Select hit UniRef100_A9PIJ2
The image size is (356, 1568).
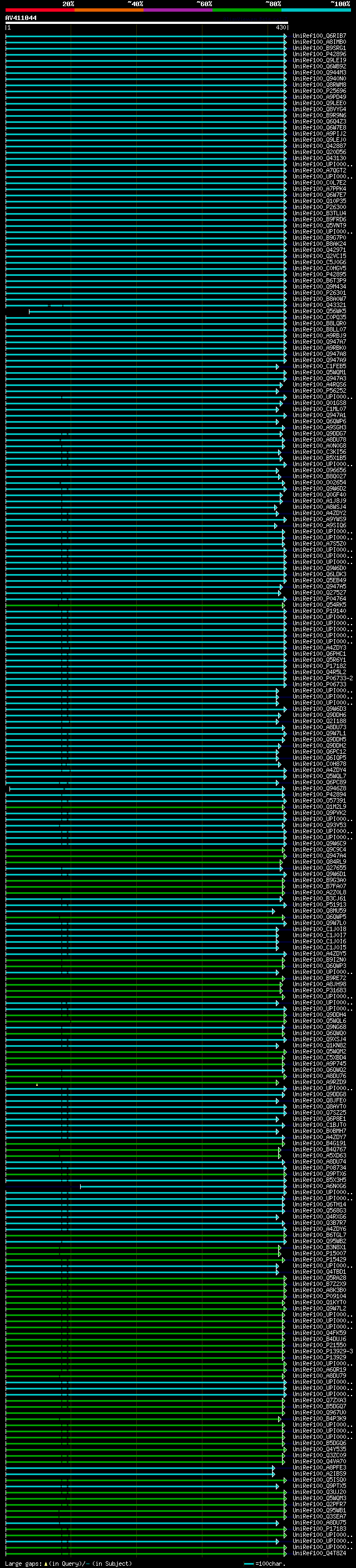pyautogui.click(x=319, y=134)
